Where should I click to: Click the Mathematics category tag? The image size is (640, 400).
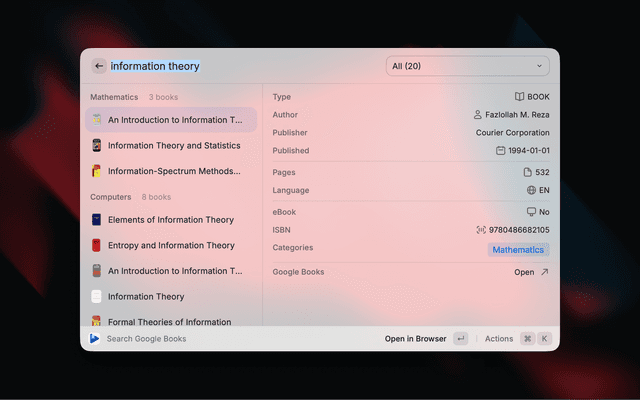point(518,250)
